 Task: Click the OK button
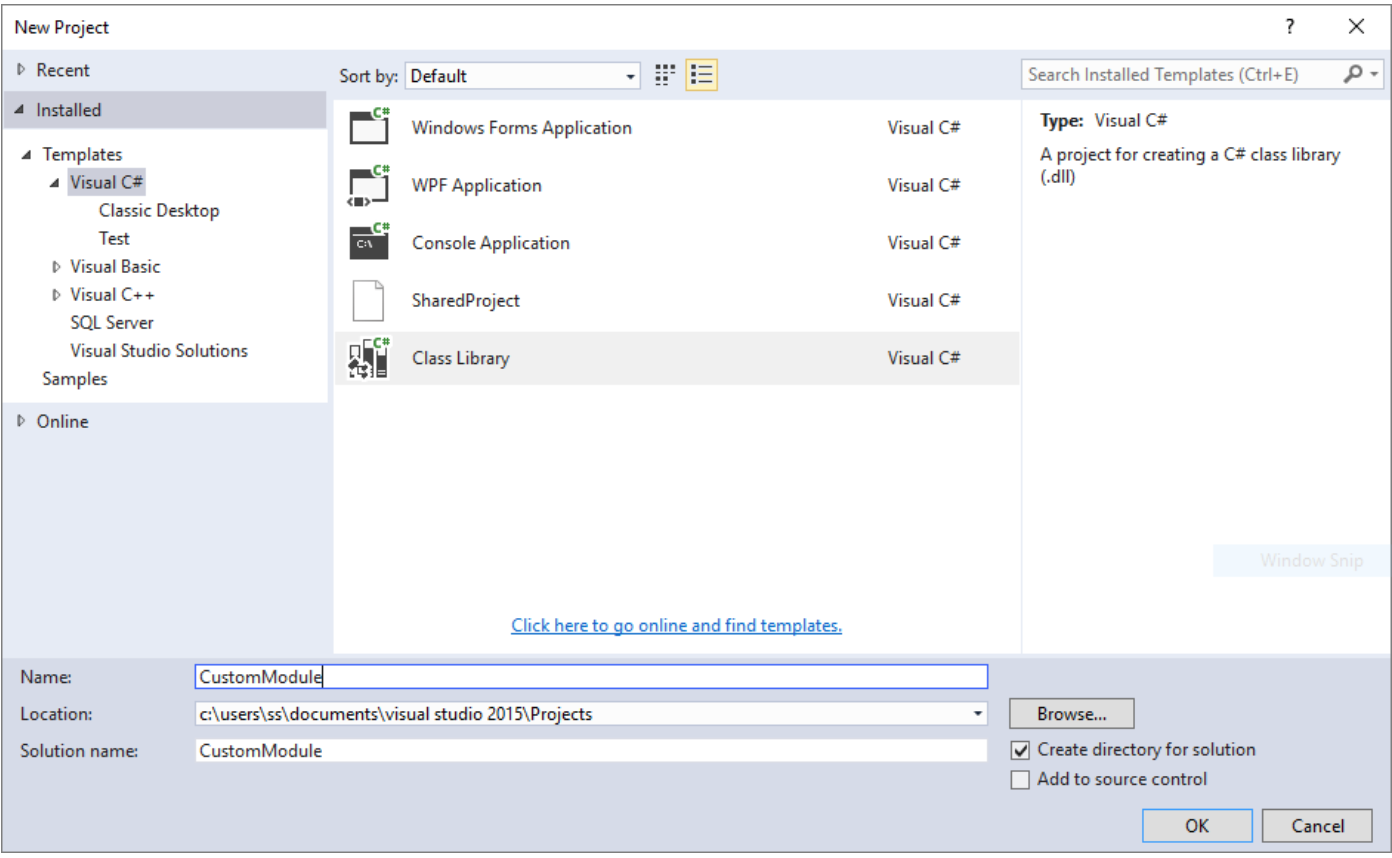coord(1197,826)
